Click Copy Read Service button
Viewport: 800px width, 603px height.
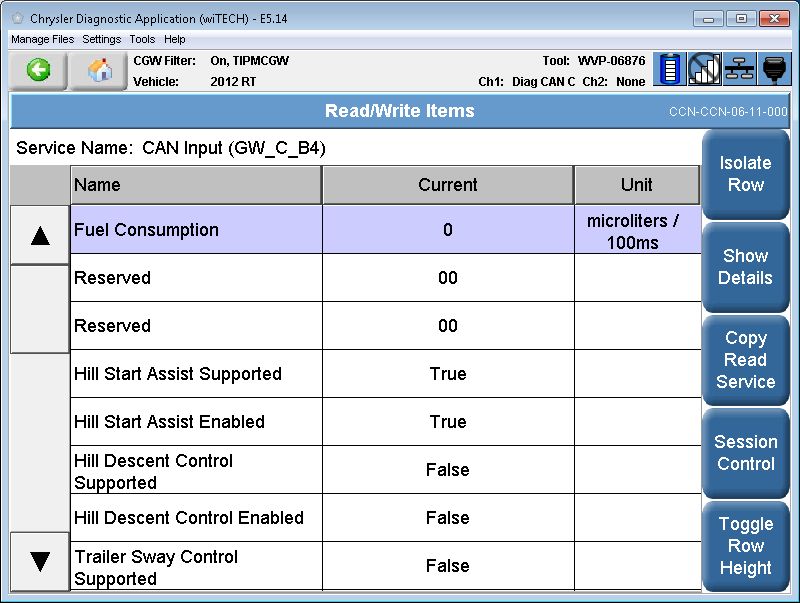(745, 360)
